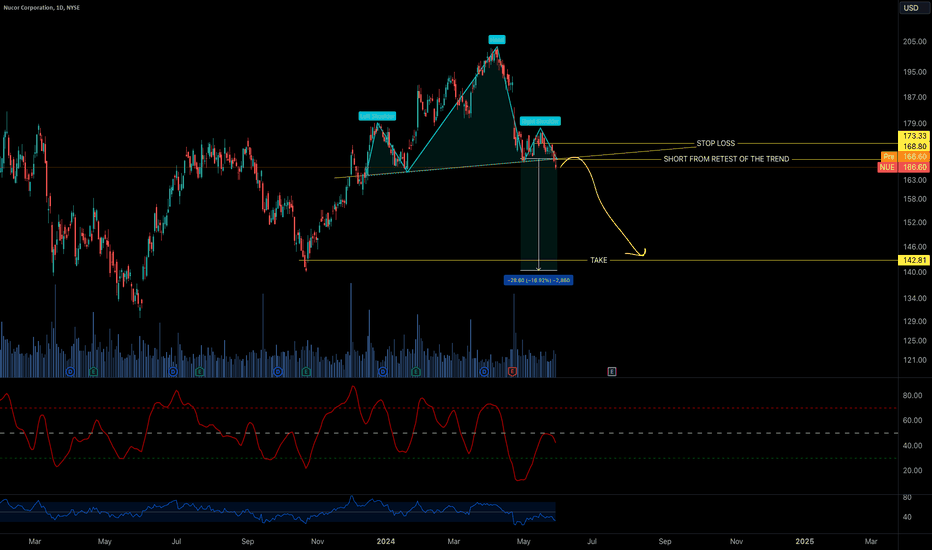Click the TAKE line label

tap(599, 260)
